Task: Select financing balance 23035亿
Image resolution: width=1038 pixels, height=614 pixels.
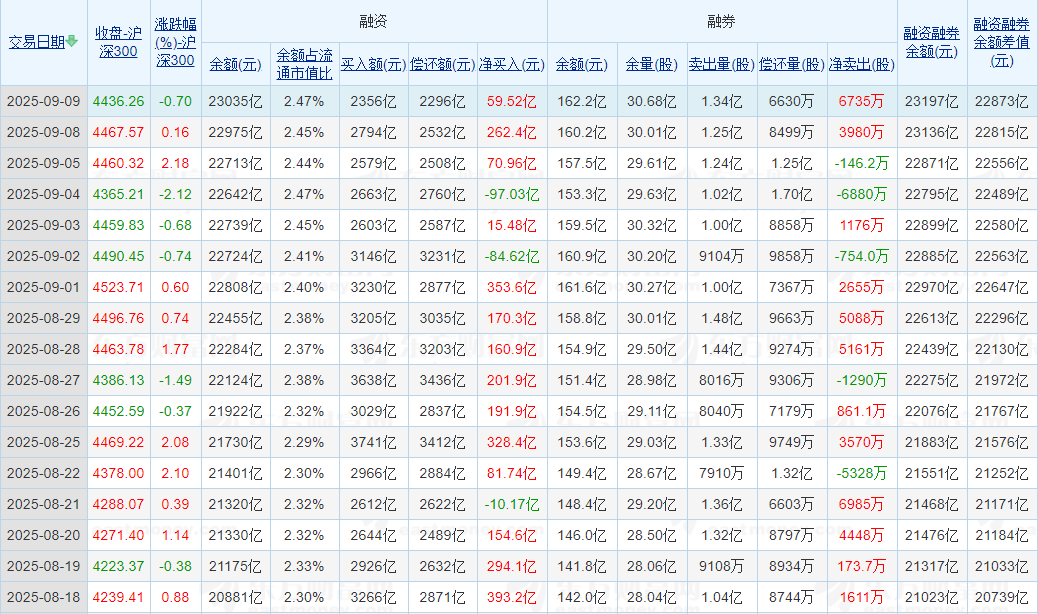Action: [236, 101]
